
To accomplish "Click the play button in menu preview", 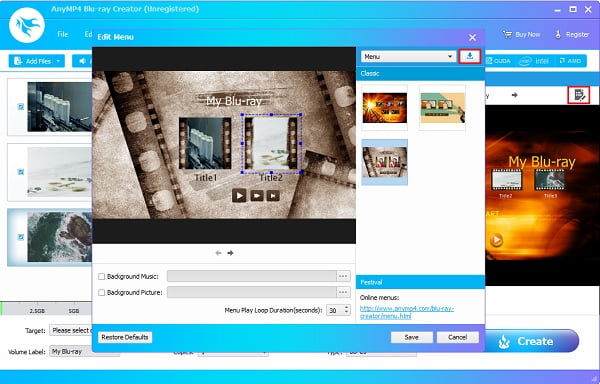I will click(239, 196).
